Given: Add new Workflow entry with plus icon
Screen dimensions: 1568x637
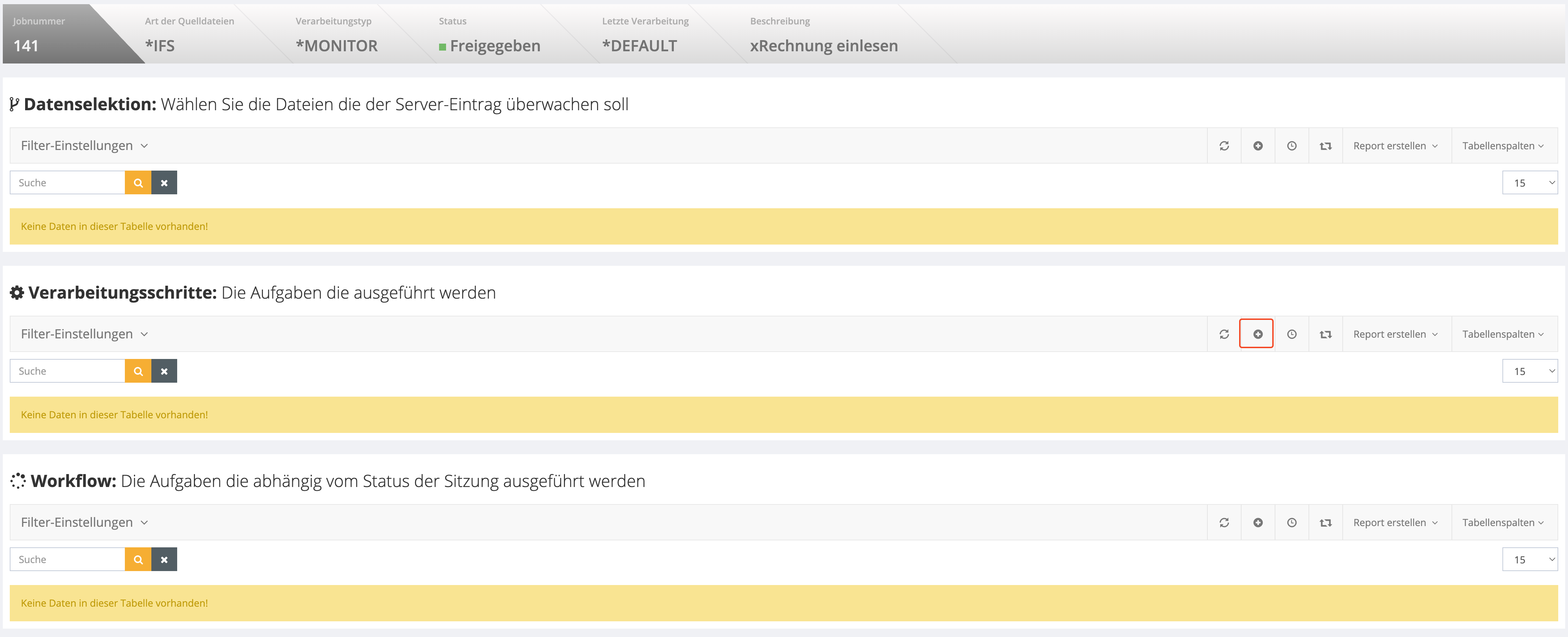Looking at the screenshot, I should (x=1258, y=522).
